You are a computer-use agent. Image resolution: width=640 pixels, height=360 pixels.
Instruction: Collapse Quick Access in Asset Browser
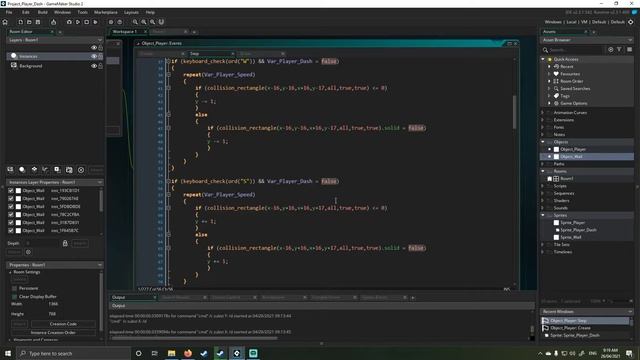click(x=543, y=59)
